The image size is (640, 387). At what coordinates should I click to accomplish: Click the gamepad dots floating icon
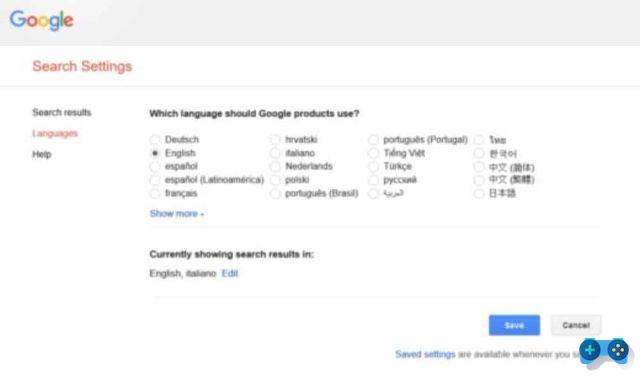pyautogui.click(x=618, y=350)
